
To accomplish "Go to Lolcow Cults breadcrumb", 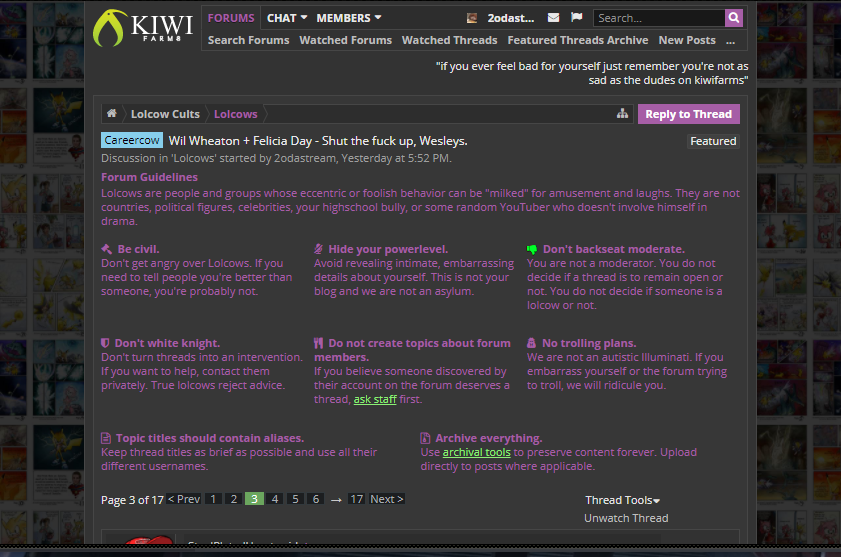I will (x=165, y=114).
